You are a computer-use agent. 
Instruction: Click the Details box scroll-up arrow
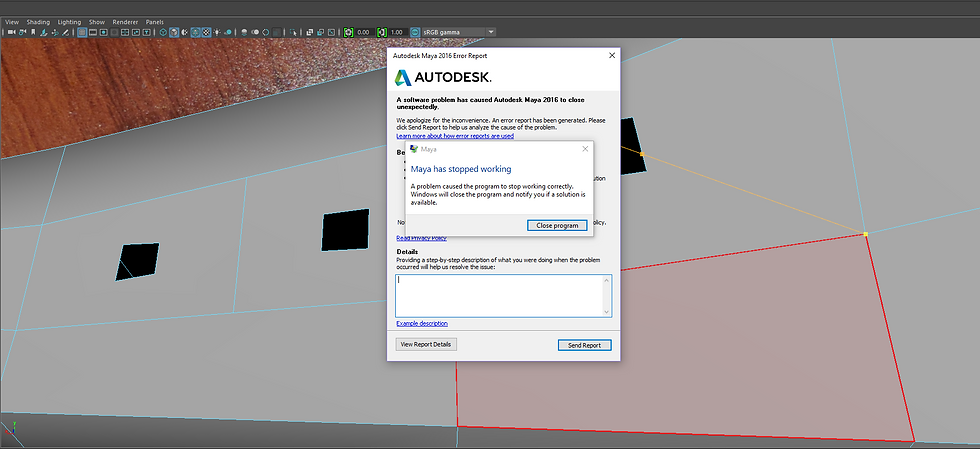click(606, 280)
